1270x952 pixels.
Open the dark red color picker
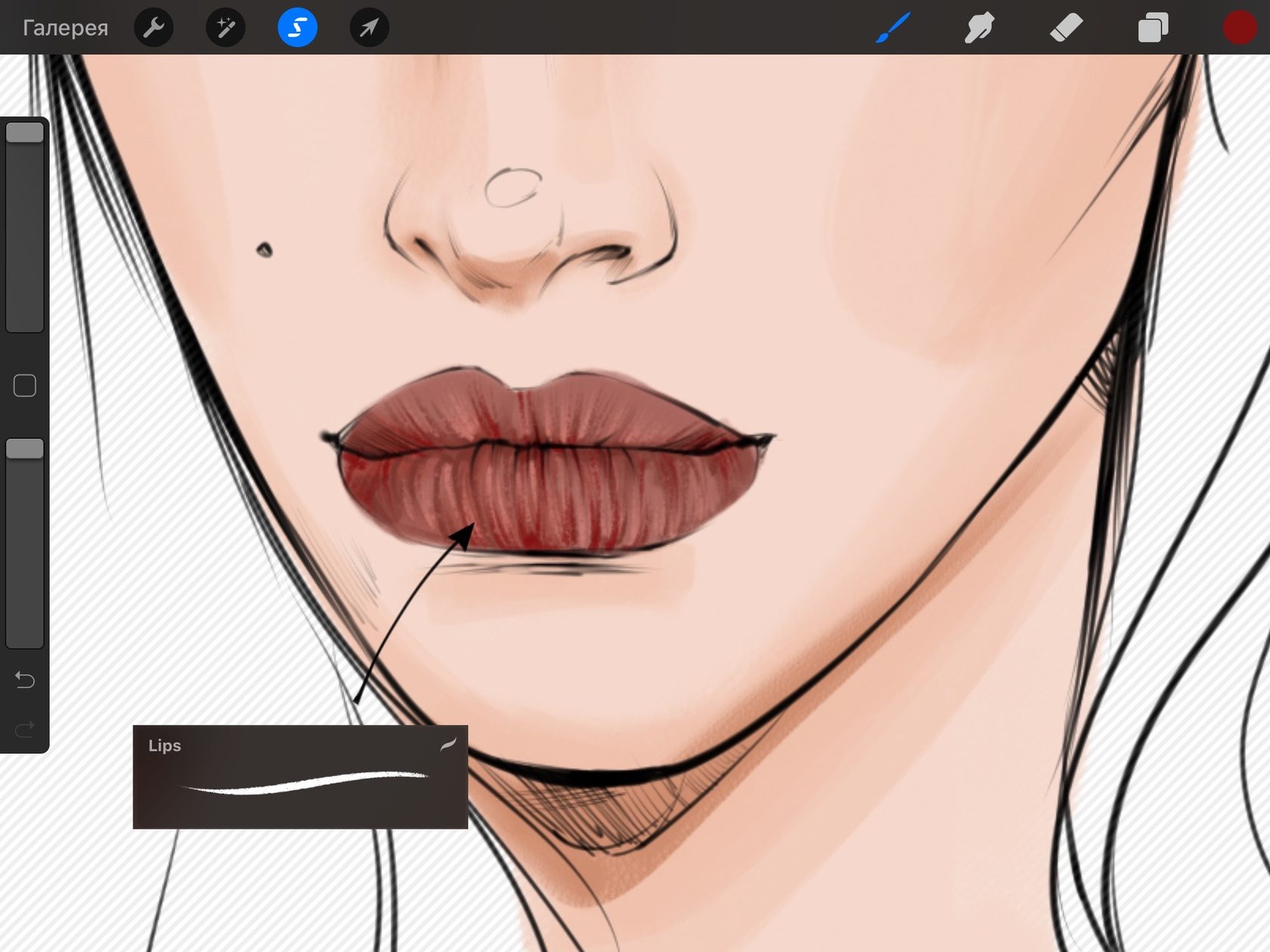(x=1240, y=28)
